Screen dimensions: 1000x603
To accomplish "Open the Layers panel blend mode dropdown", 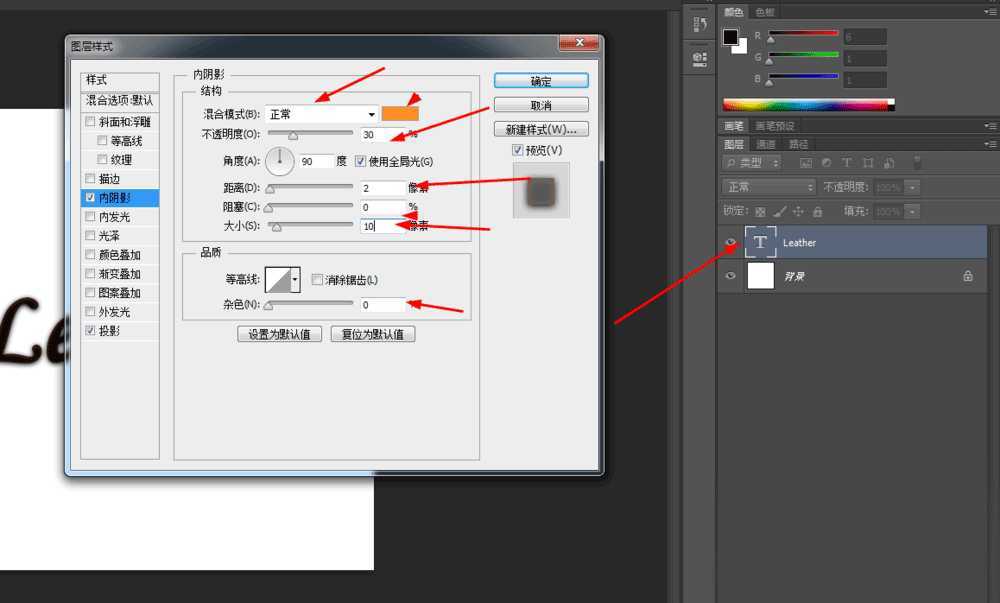I will point(768,187).
